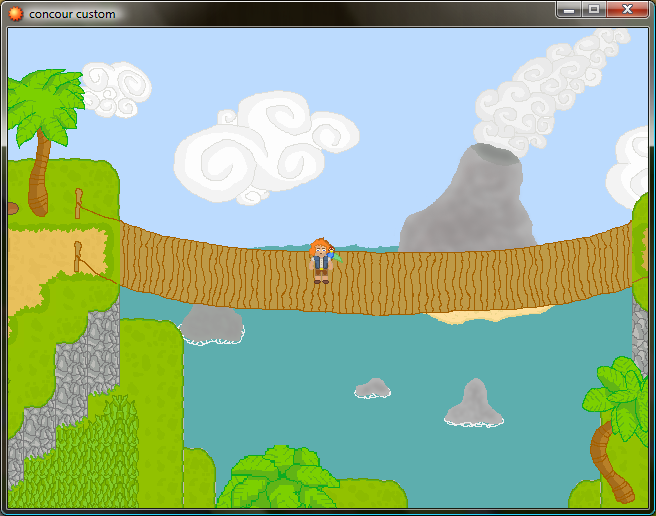
Task: Close the concour custom window
Action: click(x=627, y=9)
